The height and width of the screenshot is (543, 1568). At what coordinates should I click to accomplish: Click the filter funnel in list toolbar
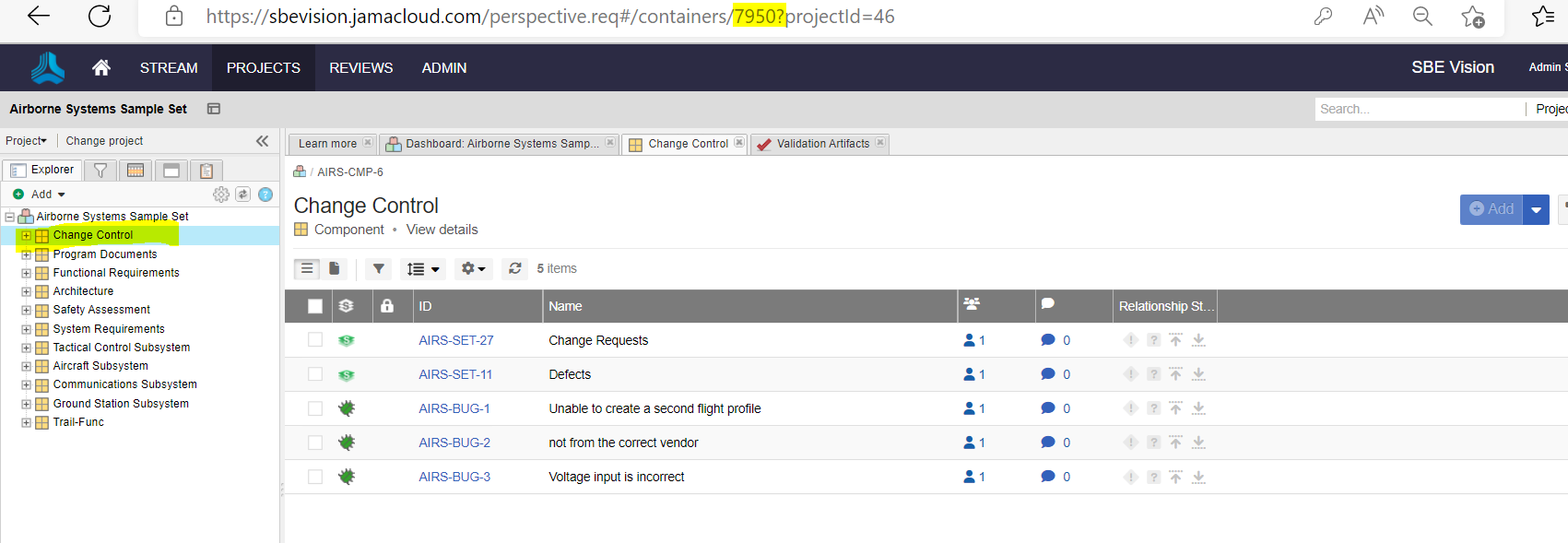378,268
